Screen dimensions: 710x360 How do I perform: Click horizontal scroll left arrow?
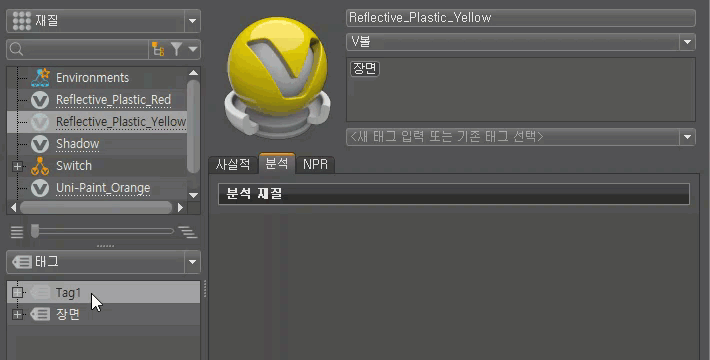click(x=13, y=207)
